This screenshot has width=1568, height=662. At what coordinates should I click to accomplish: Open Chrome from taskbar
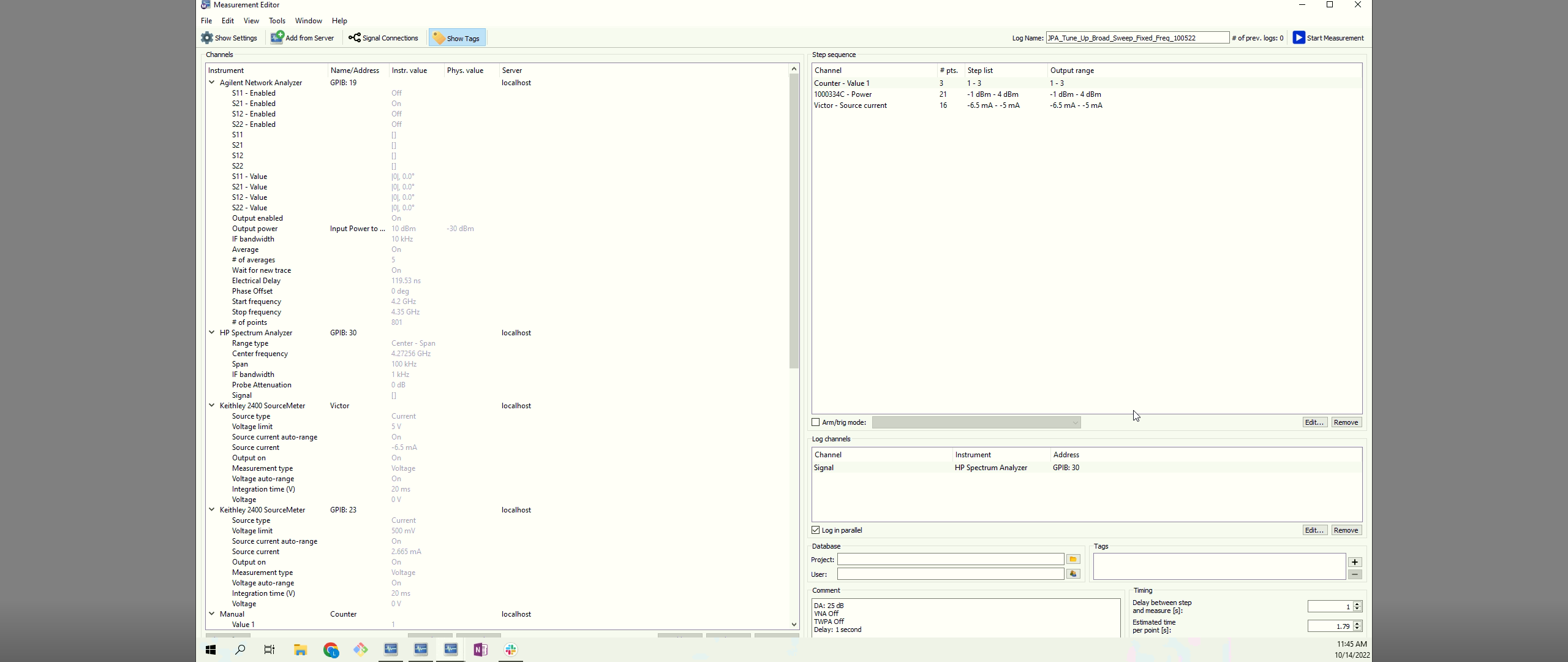point(331,650)
